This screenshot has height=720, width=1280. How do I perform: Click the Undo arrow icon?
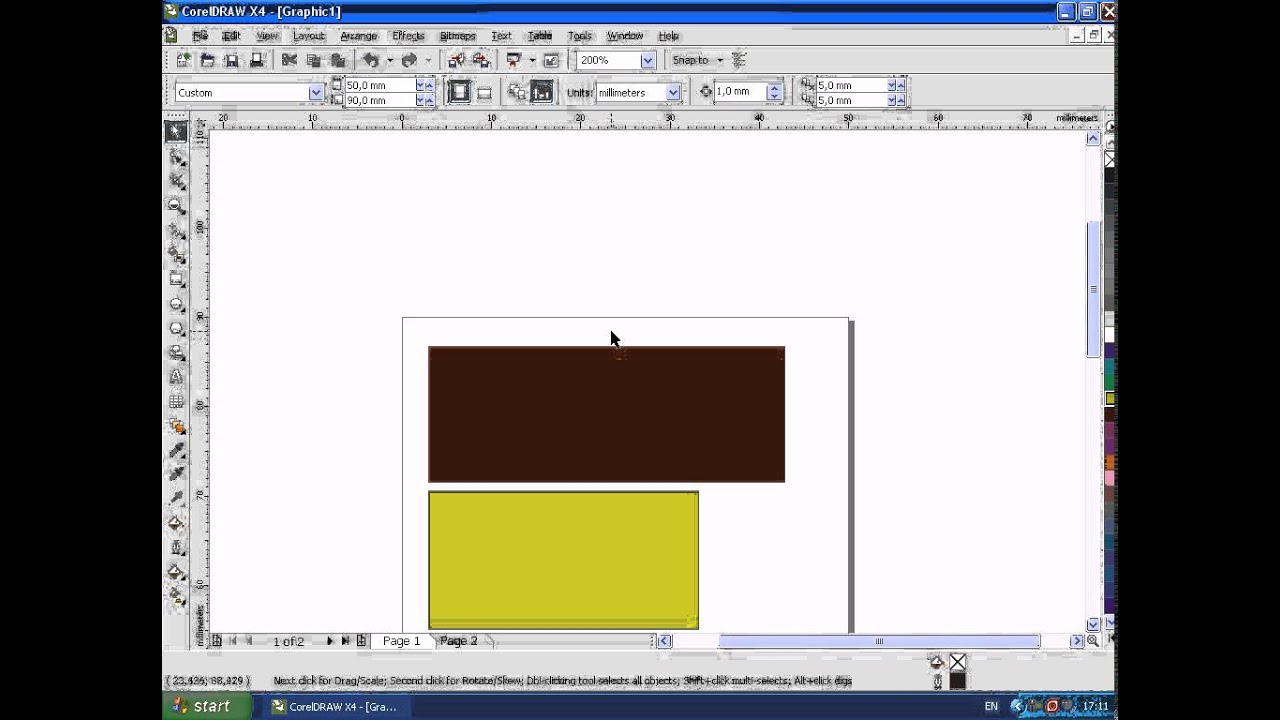[371, 60]
